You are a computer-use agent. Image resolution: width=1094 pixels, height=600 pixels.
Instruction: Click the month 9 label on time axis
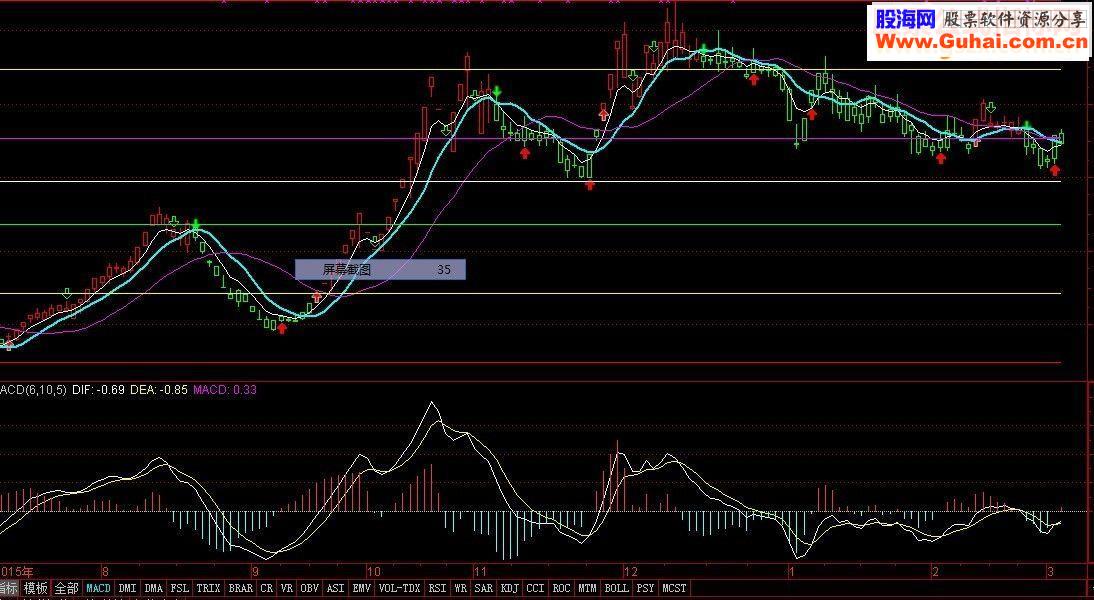[255, 571]
